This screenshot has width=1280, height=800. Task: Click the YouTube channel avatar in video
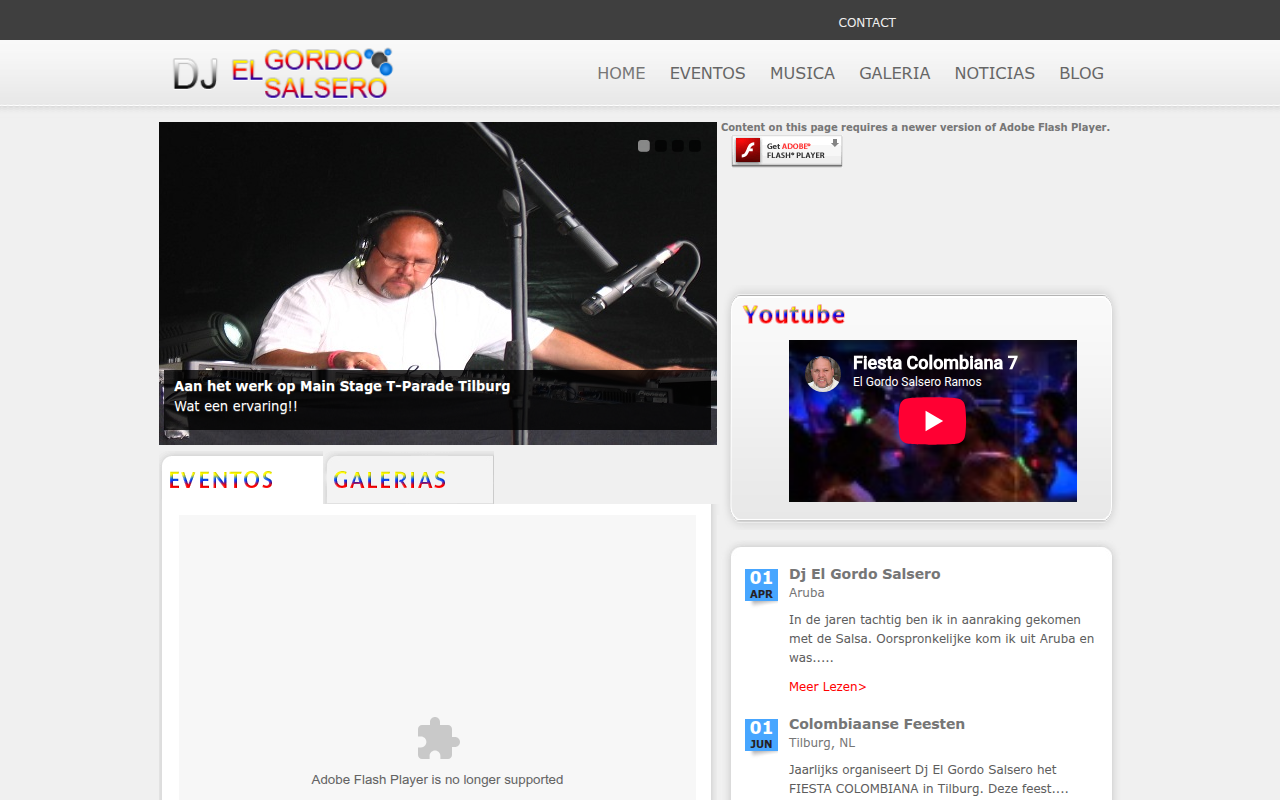pos(823,374)
